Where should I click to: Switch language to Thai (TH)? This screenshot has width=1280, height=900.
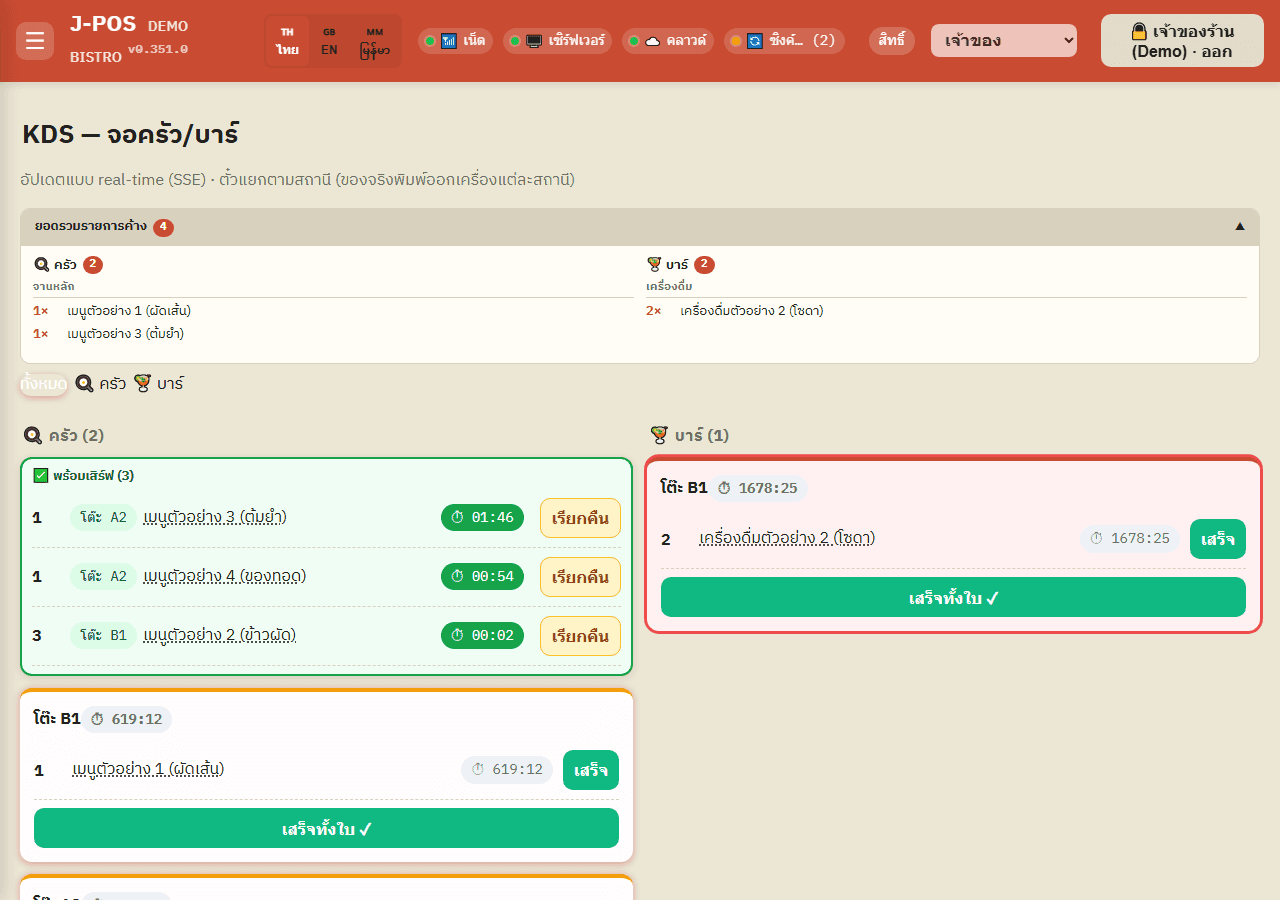[x=288, y=41]
